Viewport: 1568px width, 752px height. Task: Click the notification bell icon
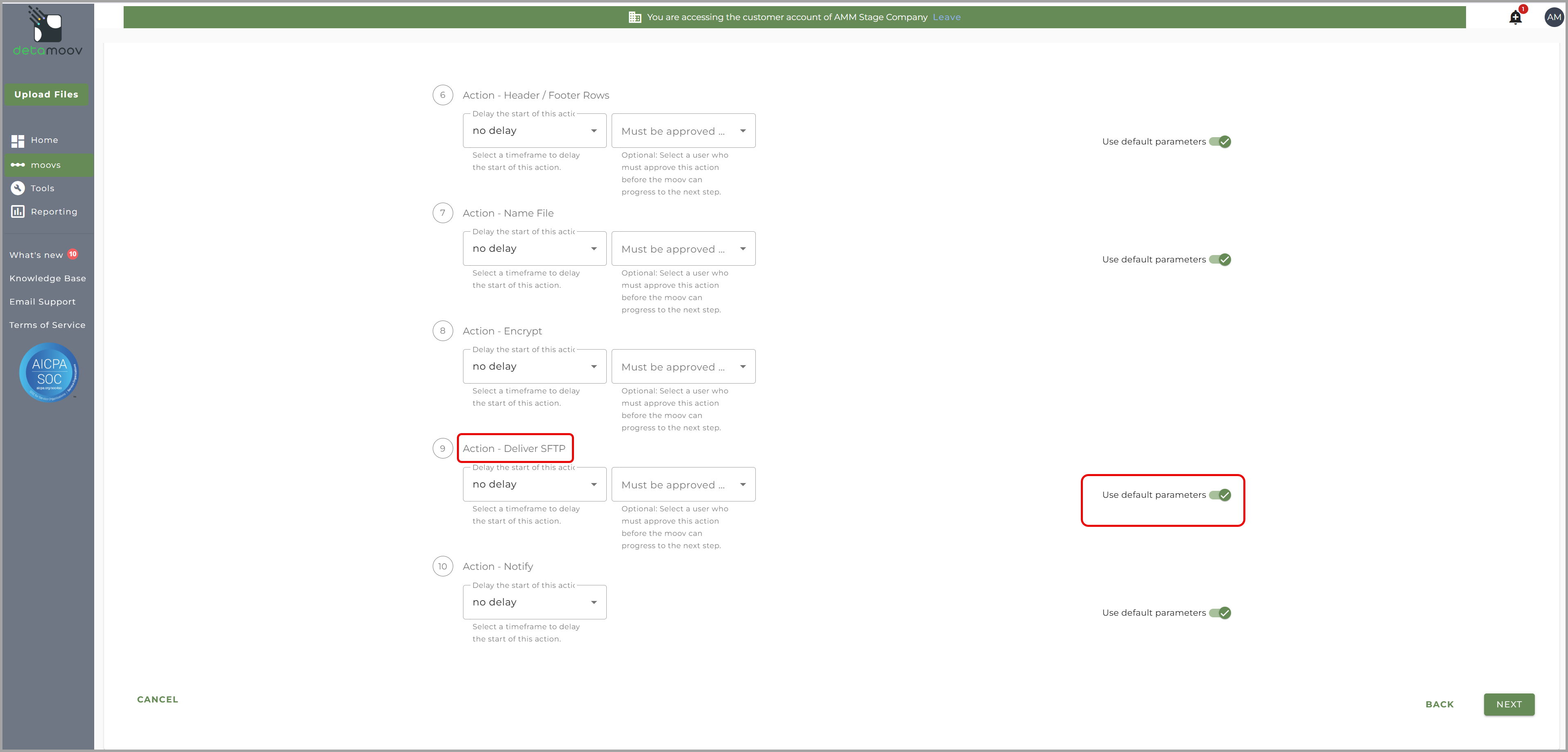pyautogui.click(x=1515, y=17)
